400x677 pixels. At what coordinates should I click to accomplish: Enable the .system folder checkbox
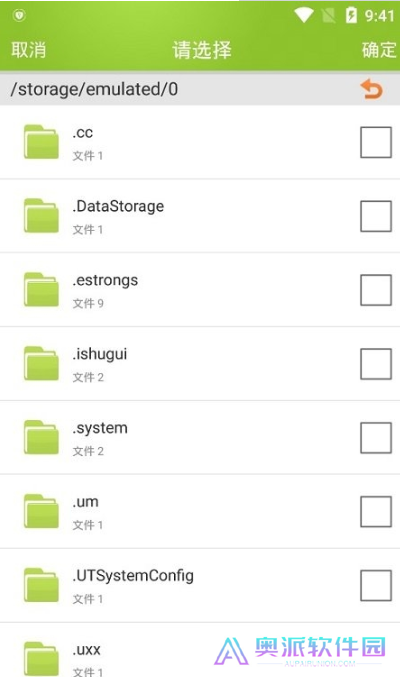pos(376,438)
